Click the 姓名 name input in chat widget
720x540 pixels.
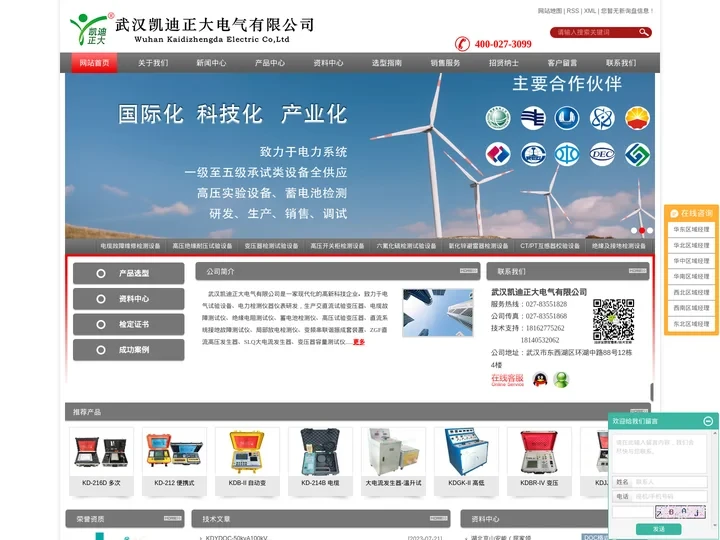coord(669,482)
